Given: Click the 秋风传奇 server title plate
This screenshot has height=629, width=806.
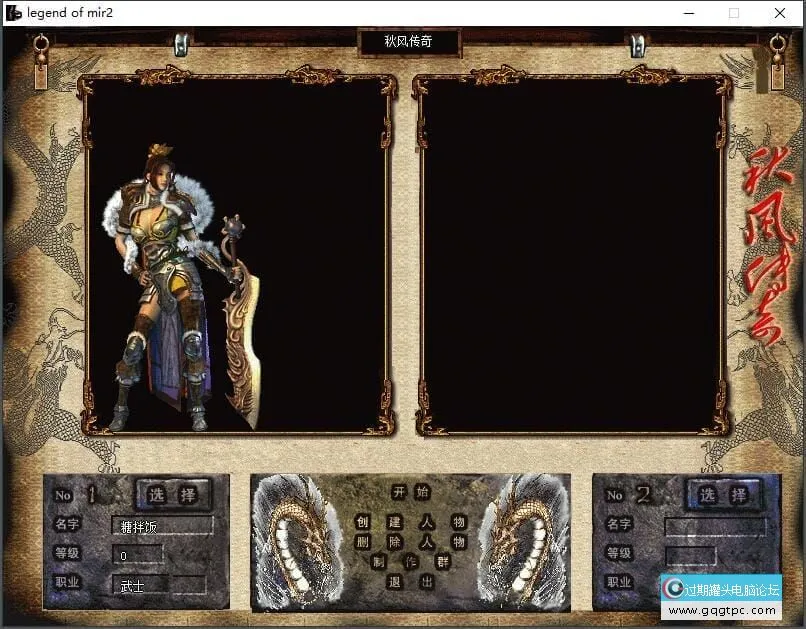Looking at the screenshot, I should tap(409, 43).
